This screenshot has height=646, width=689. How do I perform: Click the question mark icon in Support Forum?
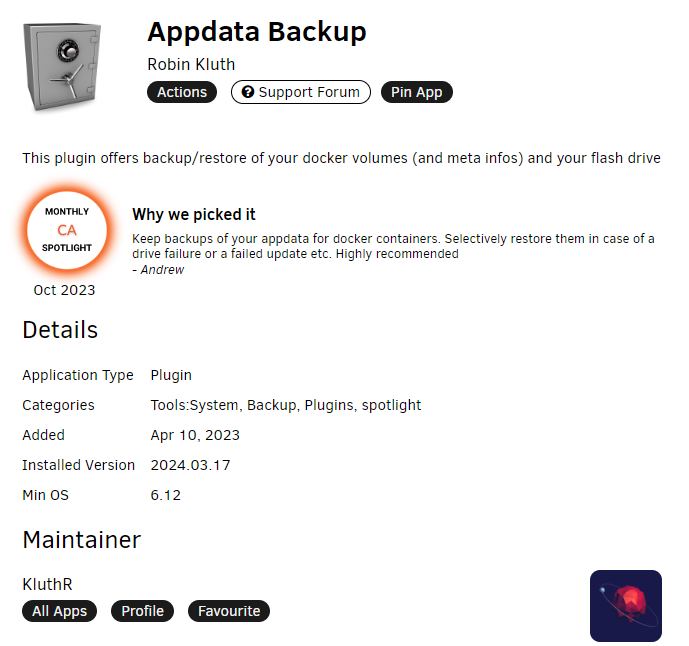click(x=248, y=92)
